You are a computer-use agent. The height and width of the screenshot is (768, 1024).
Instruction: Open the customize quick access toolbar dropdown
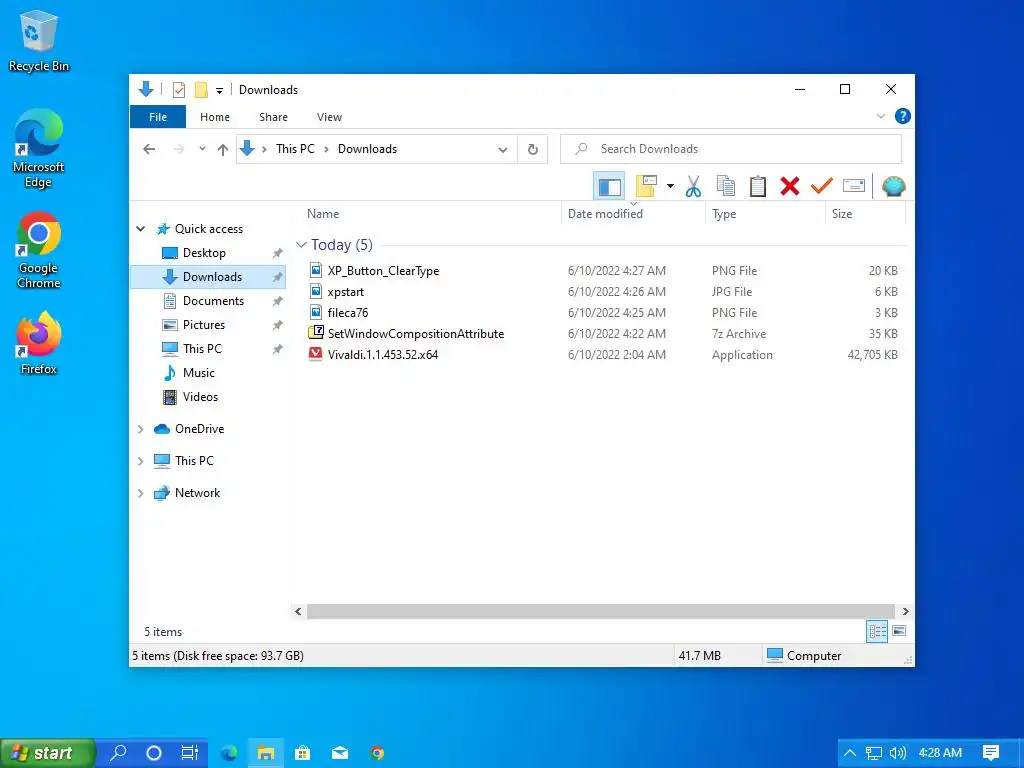(x=219, y=91)
